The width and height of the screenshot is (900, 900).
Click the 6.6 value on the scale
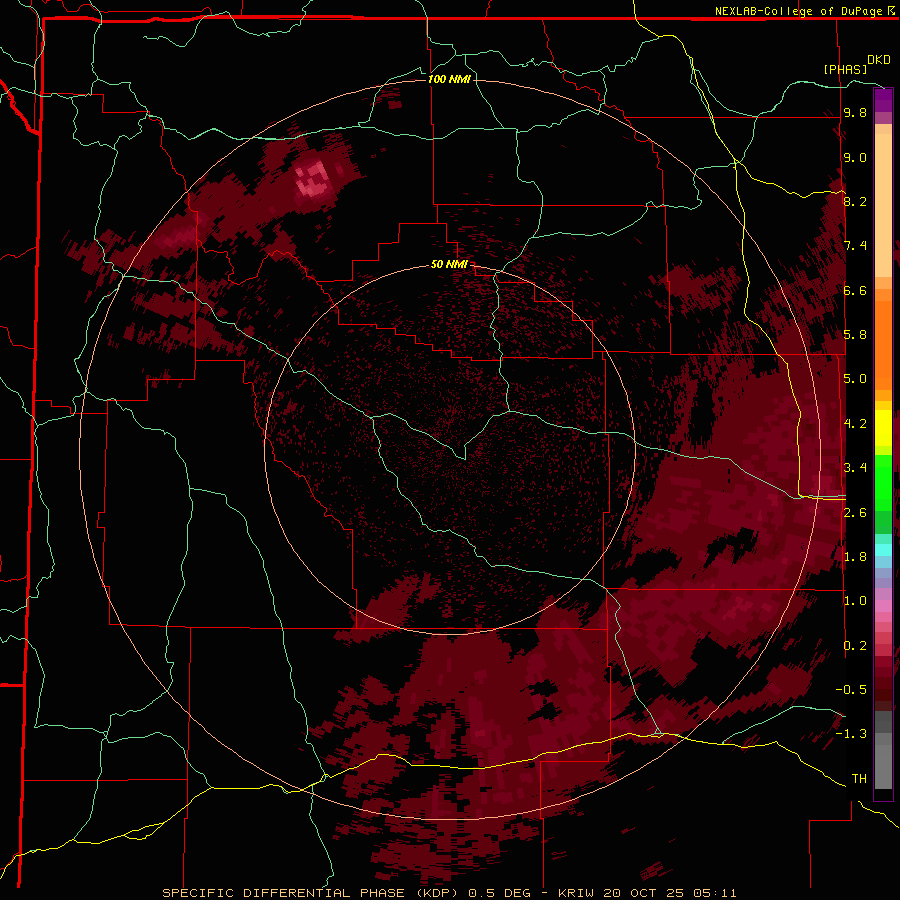click(855, 290)
